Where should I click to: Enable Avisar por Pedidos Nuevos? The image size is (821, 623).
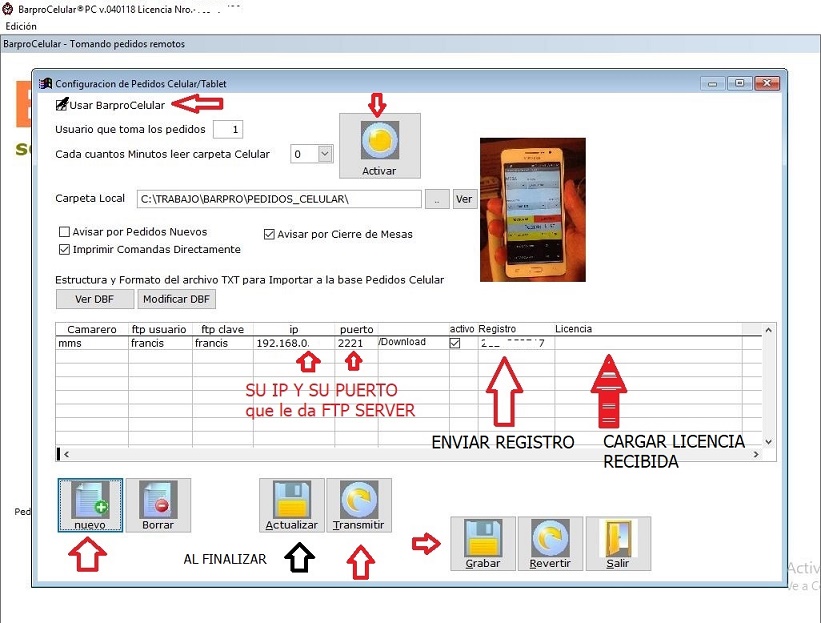(x=64, y=232)
